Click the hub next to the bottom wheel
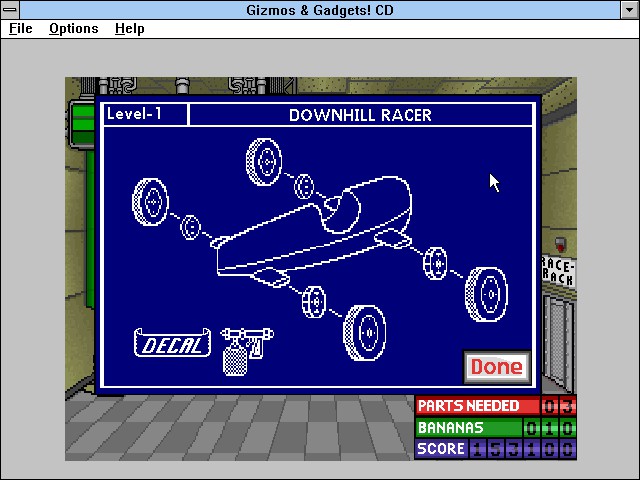The width and height of the screenshot is (640, 480). tap(314, 302)
